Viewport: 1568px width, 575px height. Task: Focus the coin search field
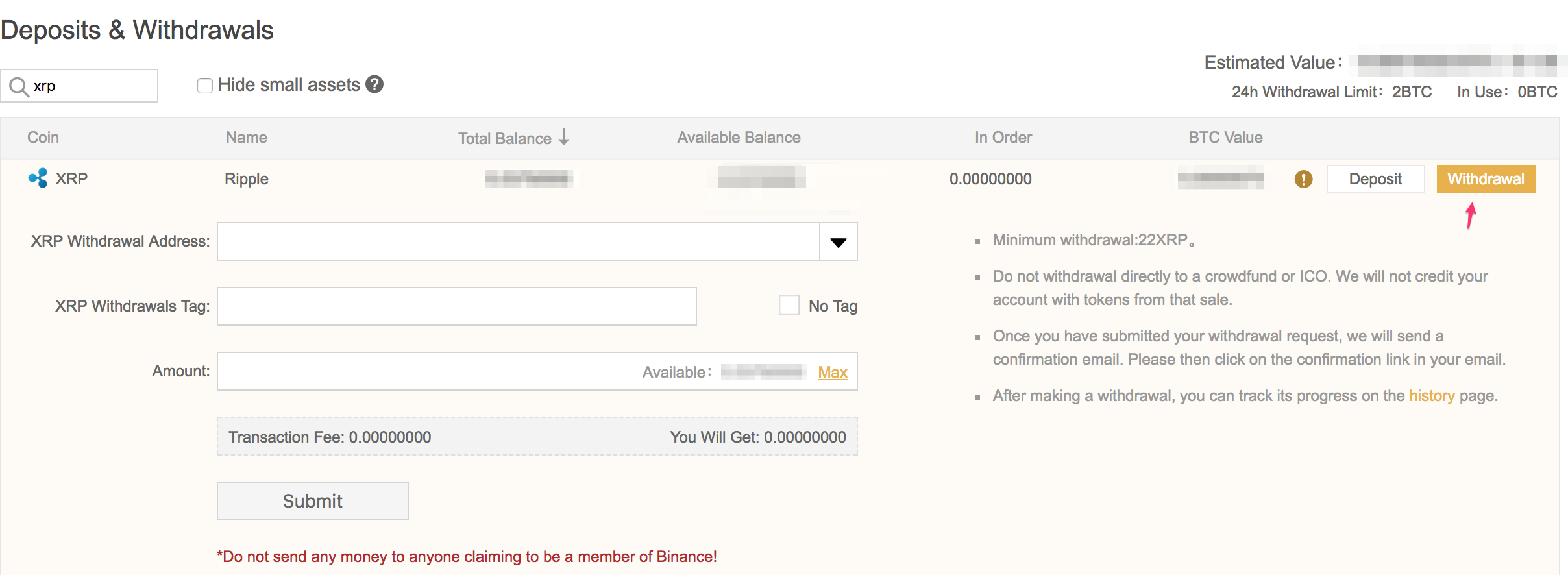point(79,86)
